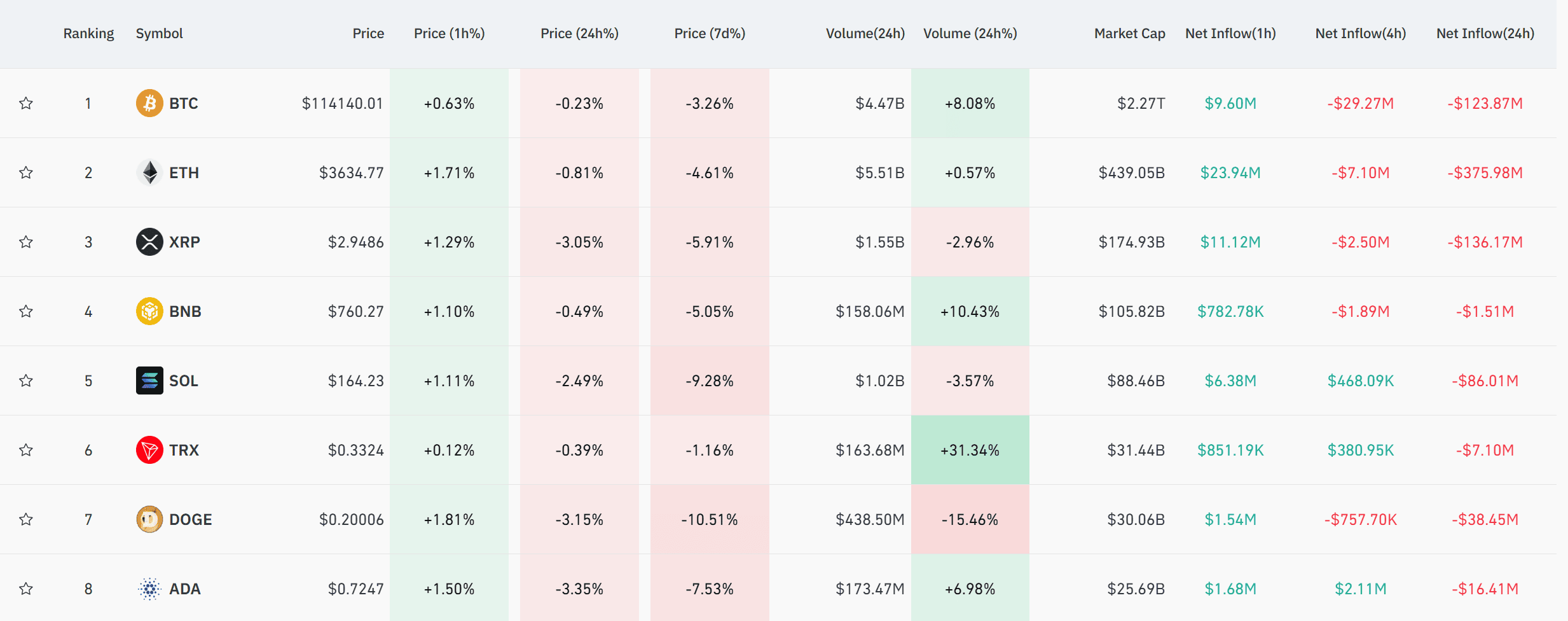Favorite BTC with its star toggle

26,103
